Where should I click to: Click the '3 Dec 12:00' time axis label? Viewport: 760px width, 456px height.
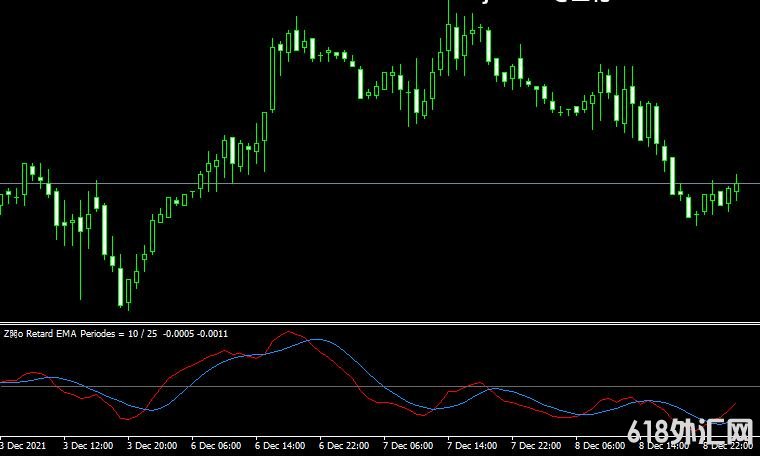pos(87,445)
